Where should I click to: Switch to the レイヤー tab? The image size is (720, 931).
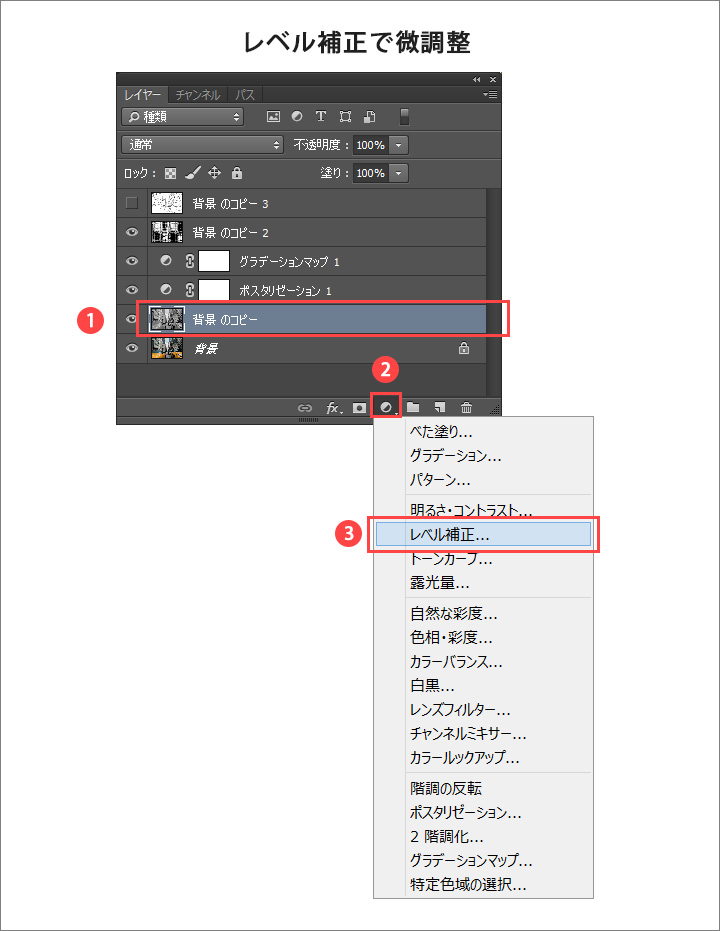click(142, 94)
